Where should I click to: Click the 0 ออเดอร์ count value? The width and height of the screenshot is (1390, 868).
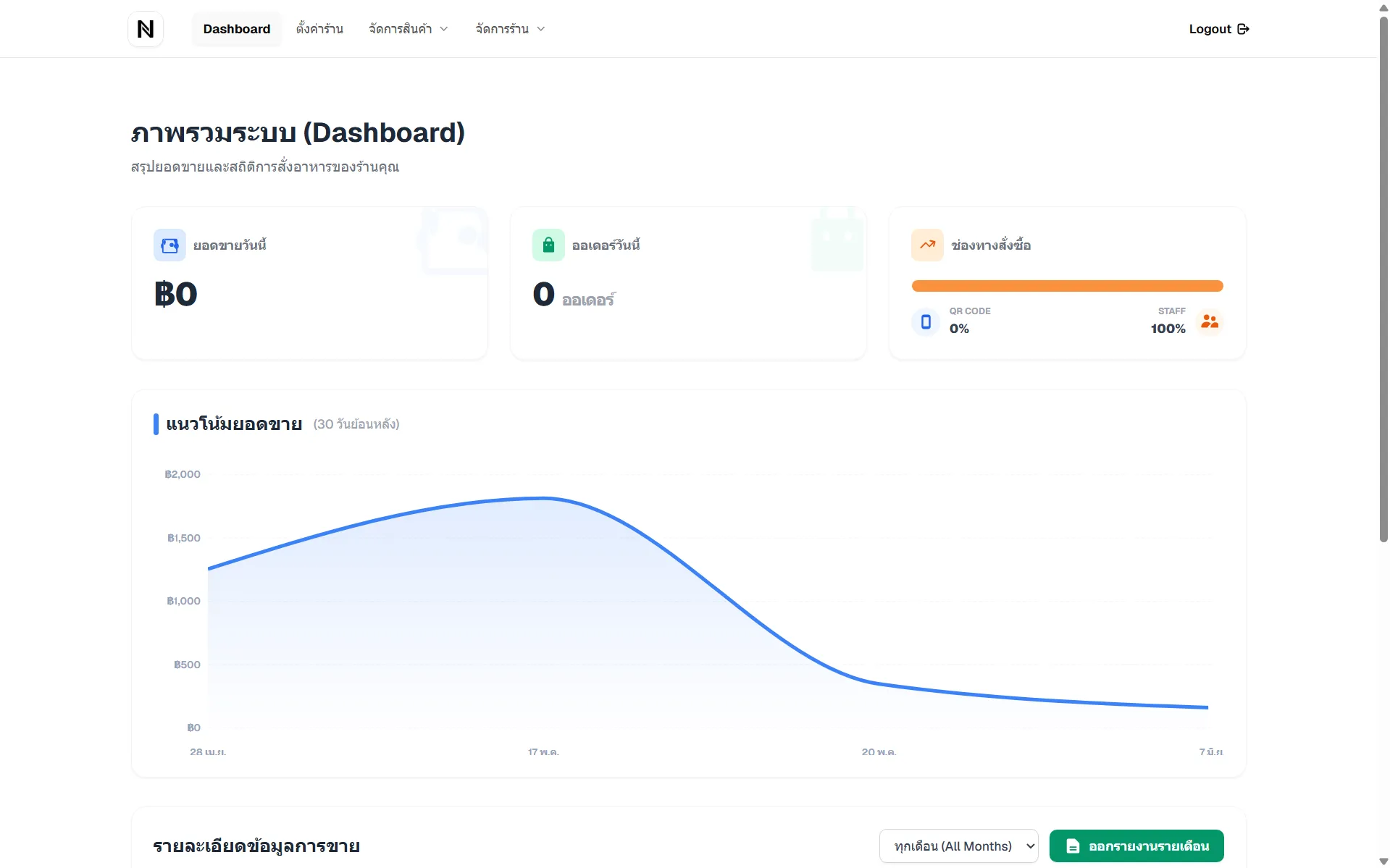tap(574, 295)
